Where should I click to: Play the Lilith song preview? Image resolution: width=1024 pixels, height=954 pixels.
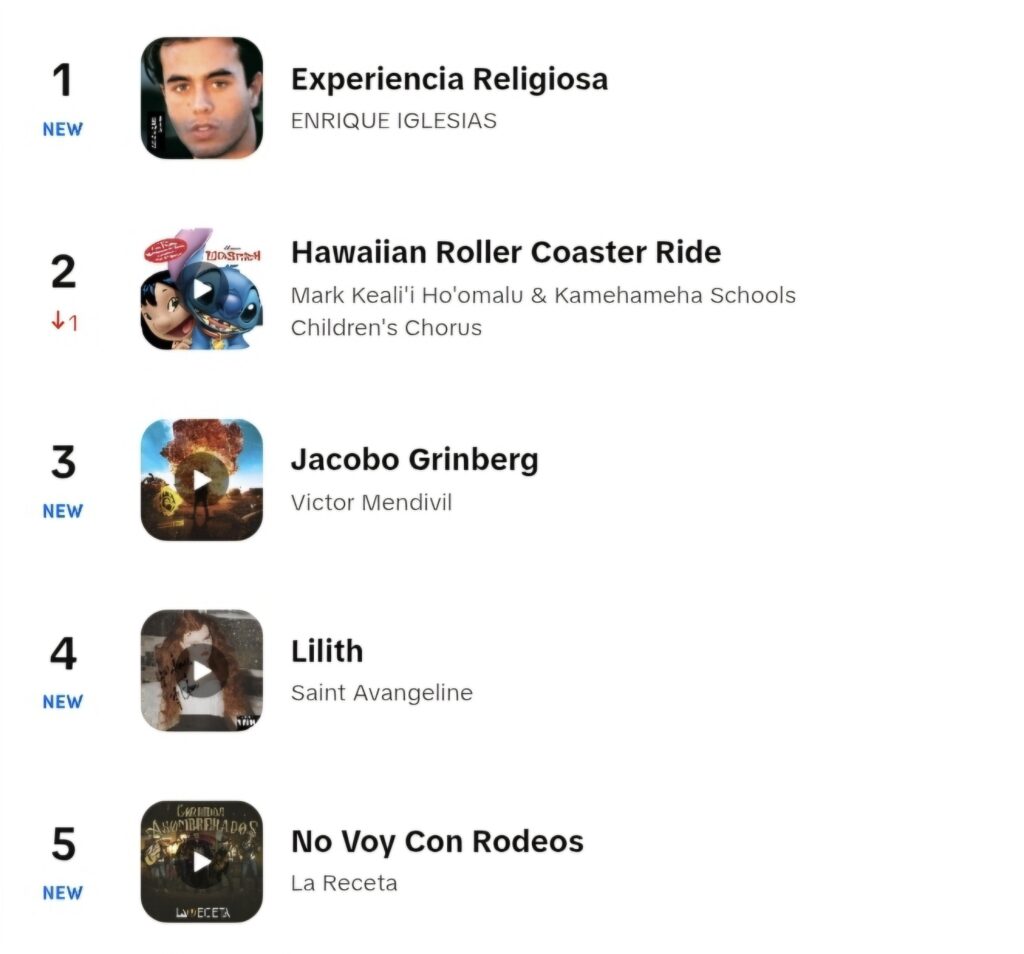pos(202,671)
